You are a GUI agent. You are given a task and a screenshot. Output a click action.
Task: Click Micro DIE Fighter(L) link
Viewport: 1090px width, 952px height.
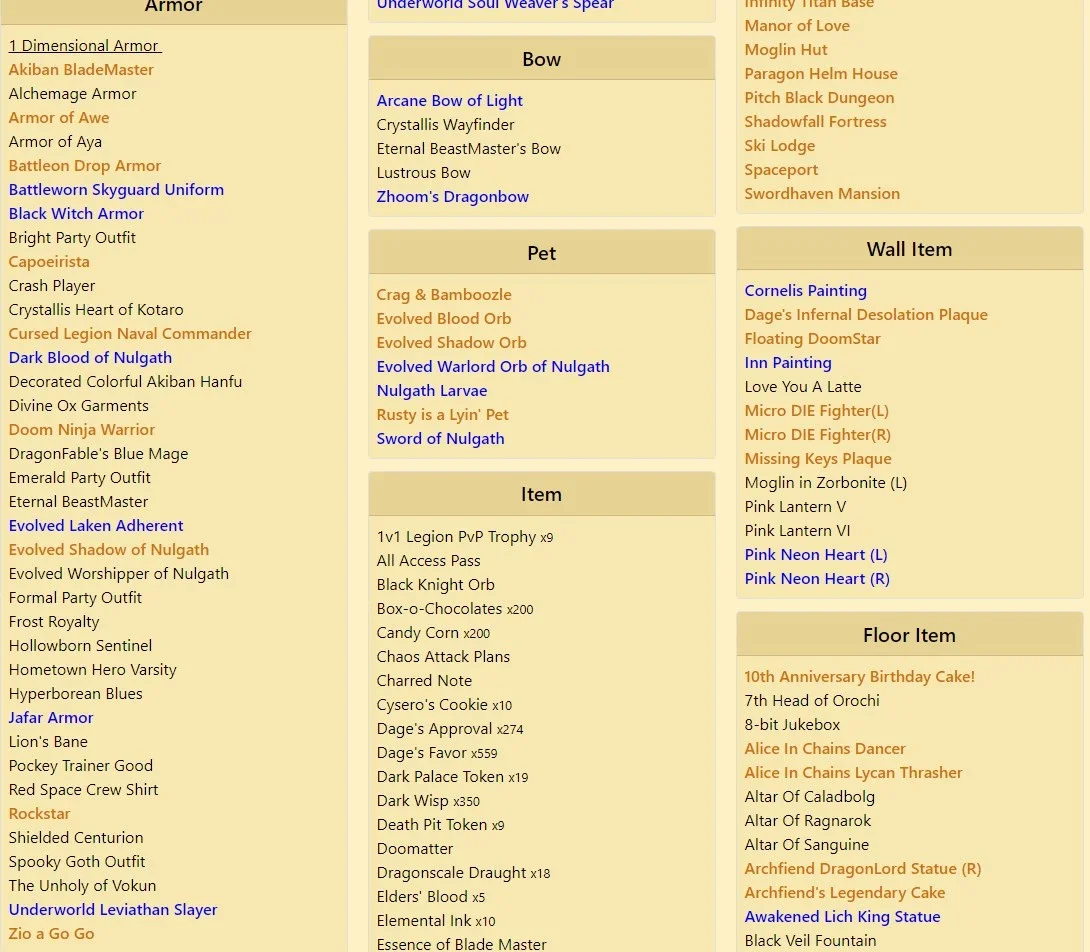click(x=816, y=411)
